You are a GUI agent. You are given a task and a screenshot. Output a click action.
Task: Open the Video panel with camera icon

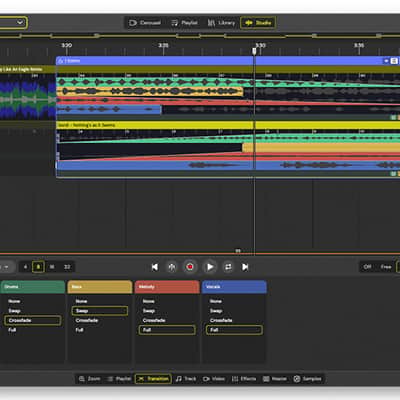tap(214, 379)
